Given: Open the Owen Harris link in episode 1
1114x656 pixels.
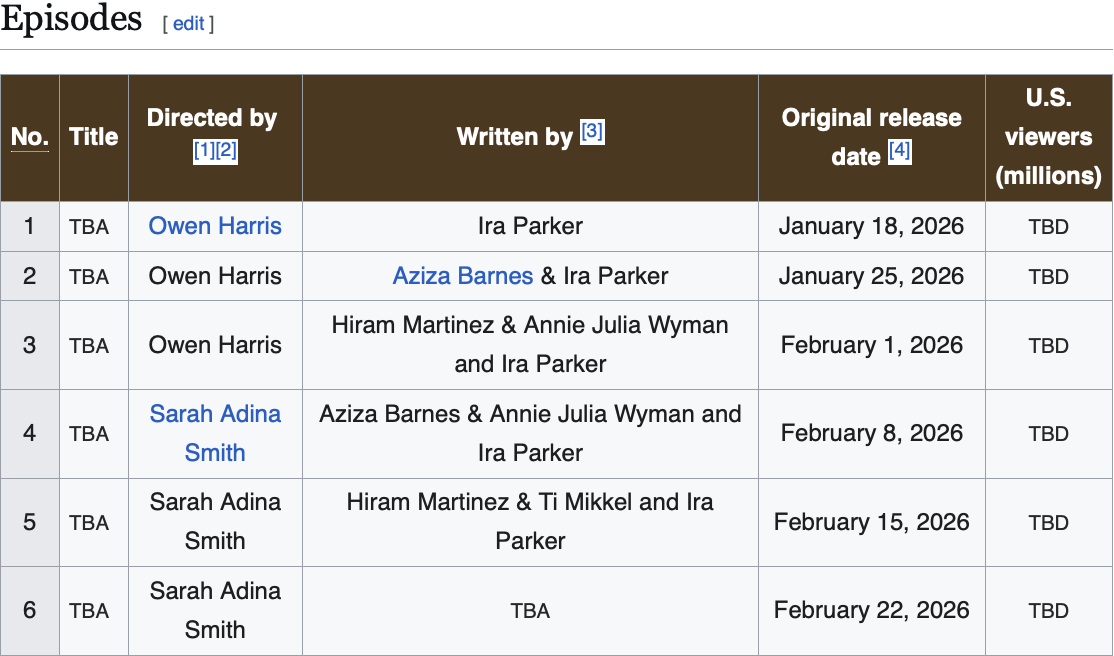Looking at the screenshot, I should point(215,226).
